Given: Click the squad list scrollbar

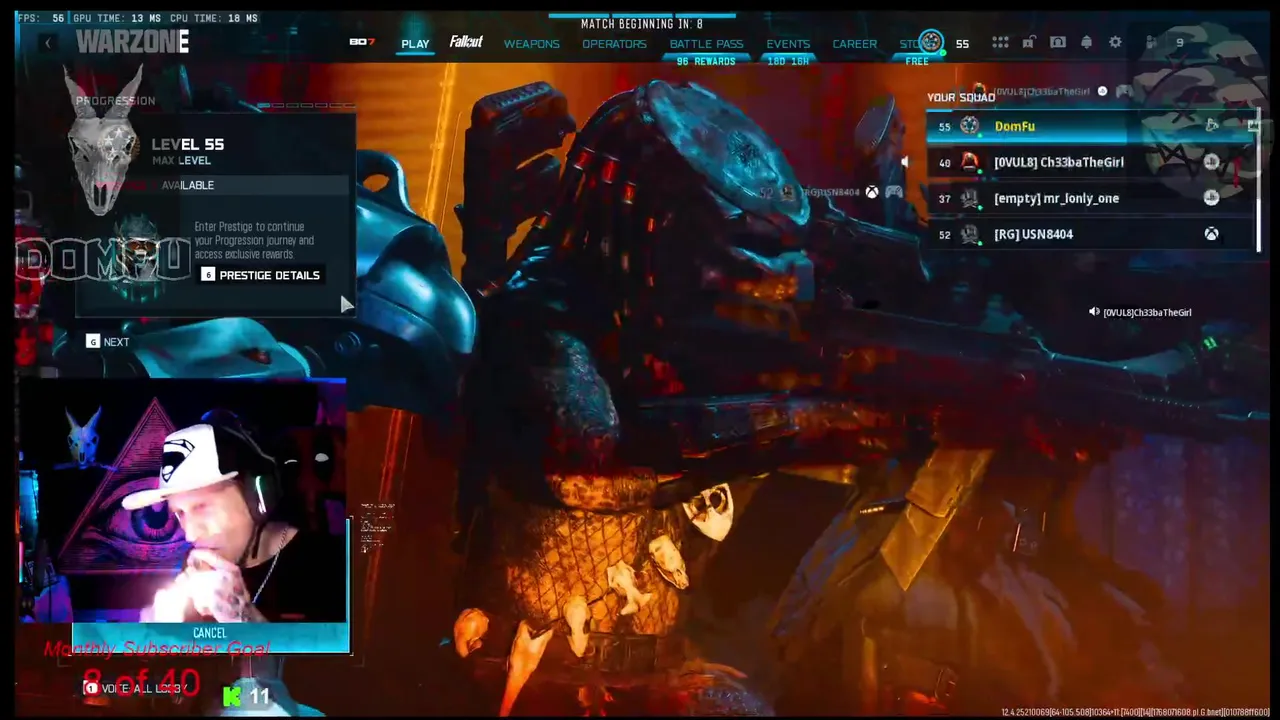Looking at the screenshot, I should point(1258,180).
